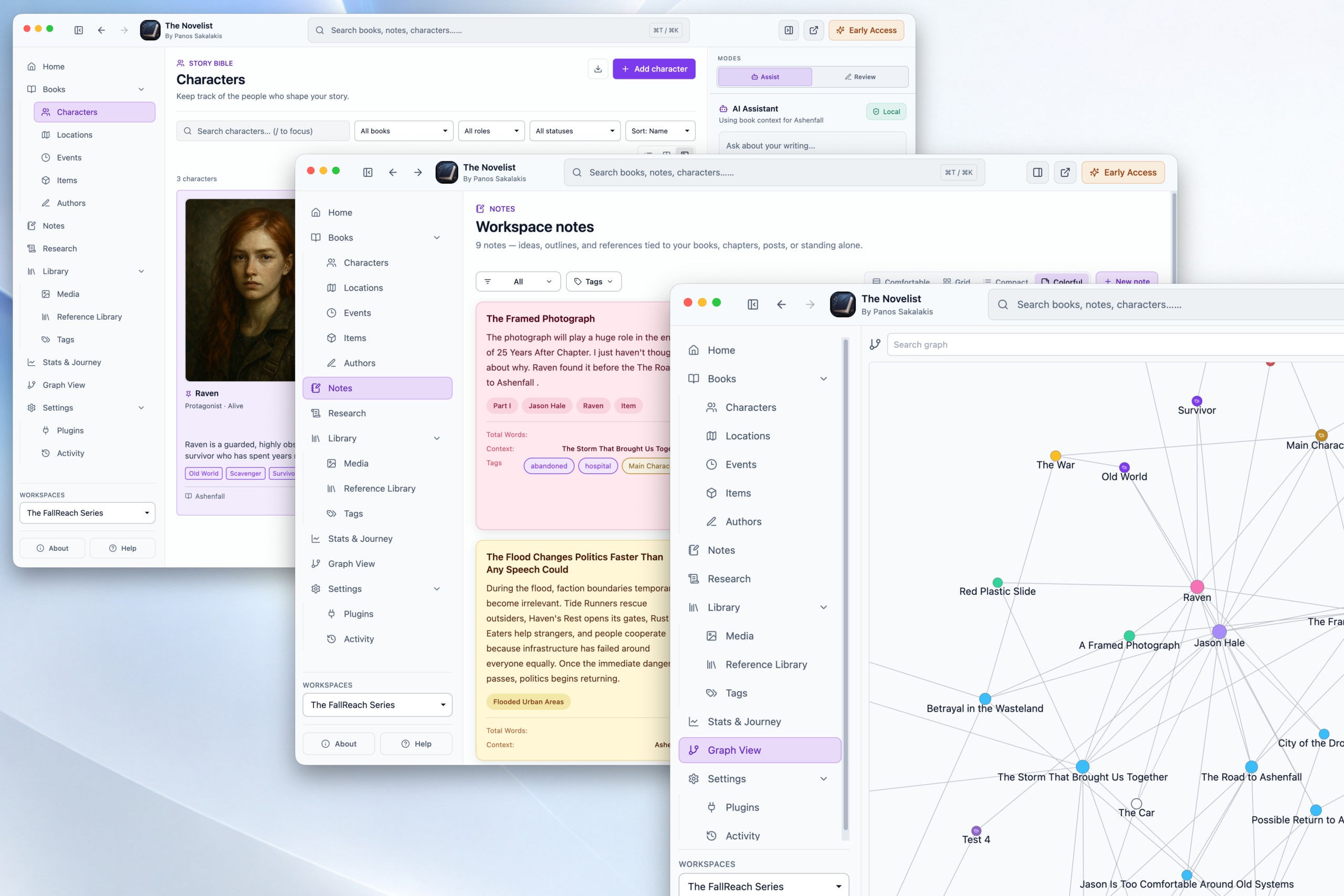Open Sort: Name dropdown

tap(660, 131)
